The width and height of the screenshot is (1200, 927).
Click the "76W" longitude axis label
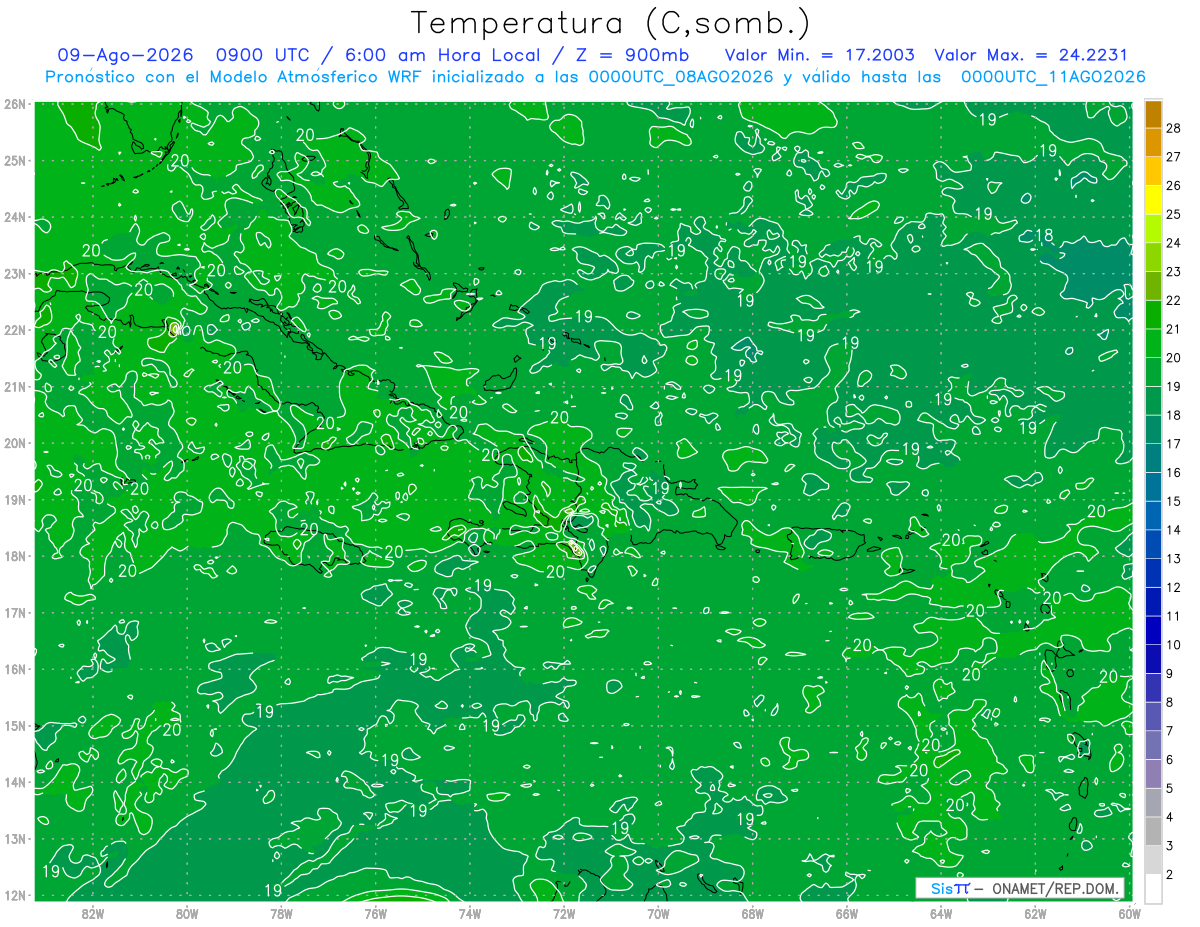coord(375,913)
